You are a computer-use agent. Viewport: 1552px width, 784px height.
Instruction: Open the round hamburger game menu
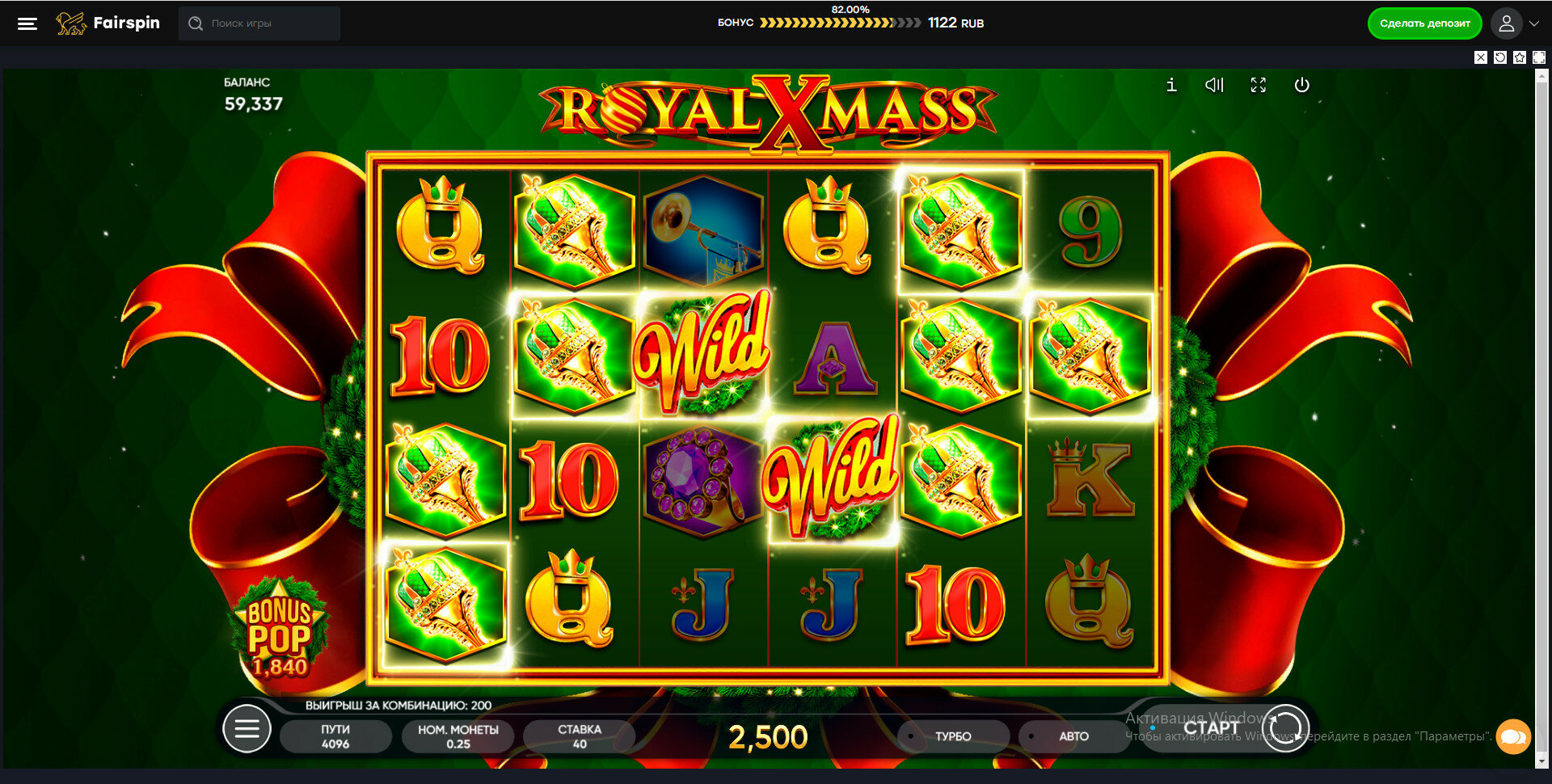tap(247, 728)
